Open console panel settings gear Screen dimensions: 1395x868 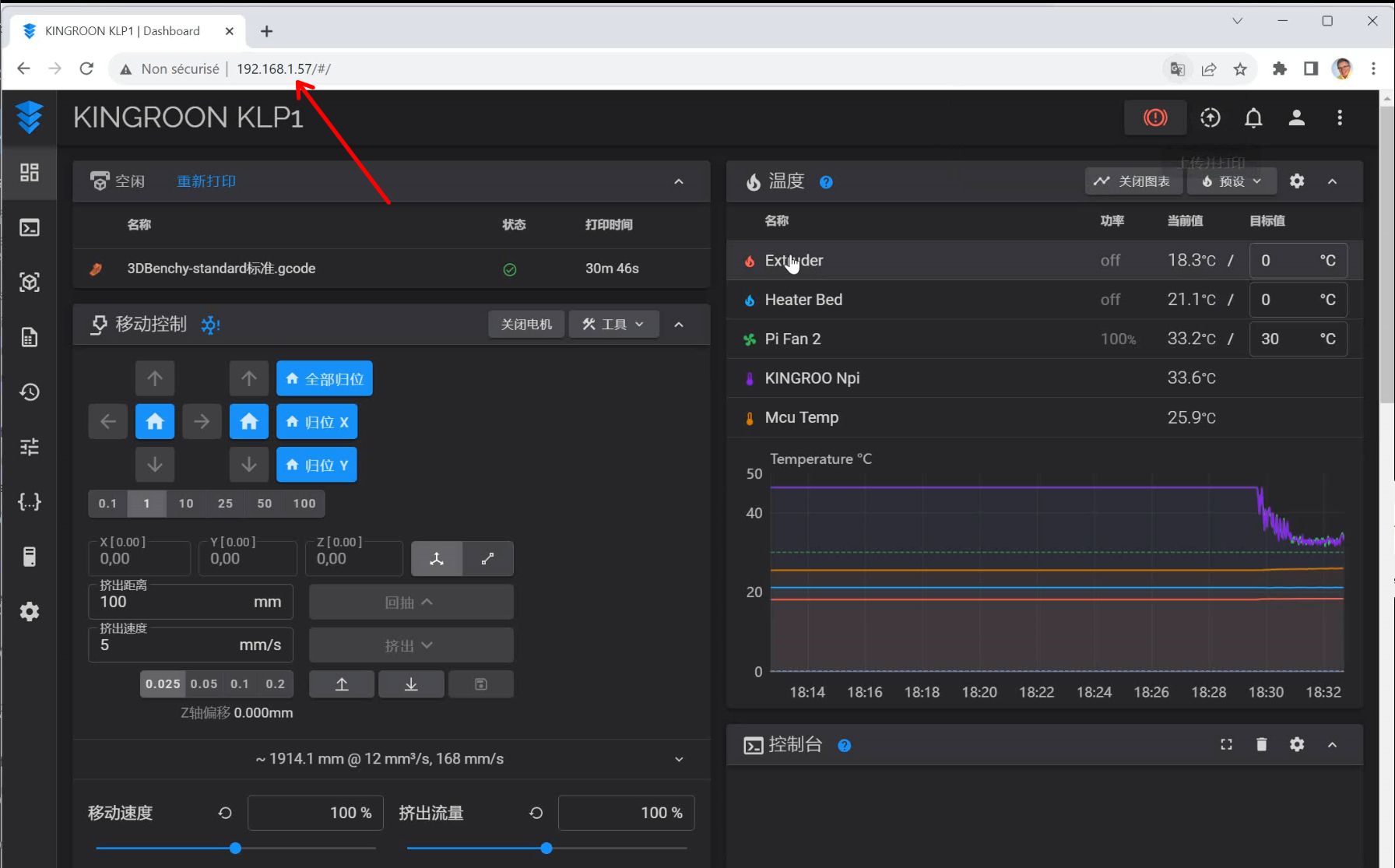tap(1297, 744)
